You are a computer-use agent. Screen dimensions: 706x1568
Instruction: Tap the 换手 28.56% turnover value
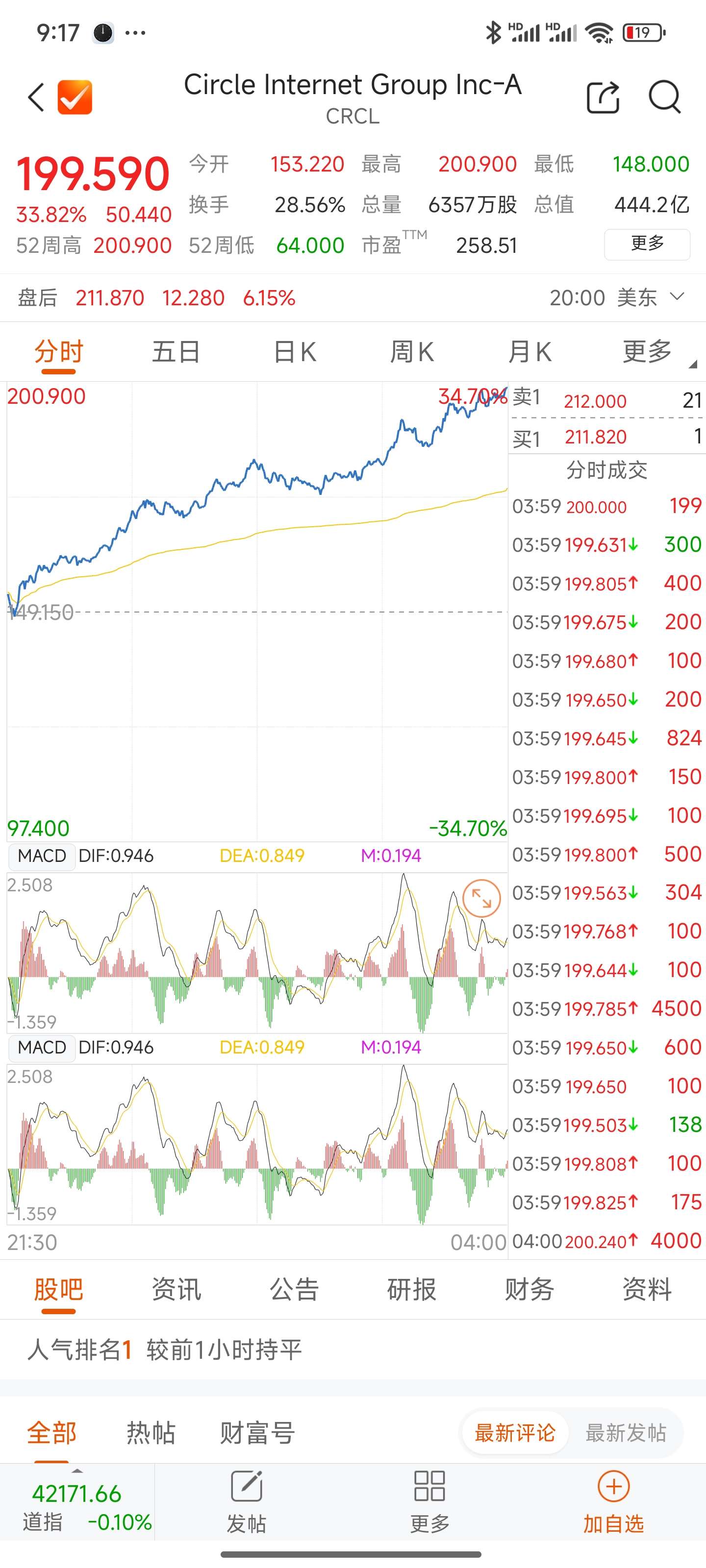click(309, 205)
